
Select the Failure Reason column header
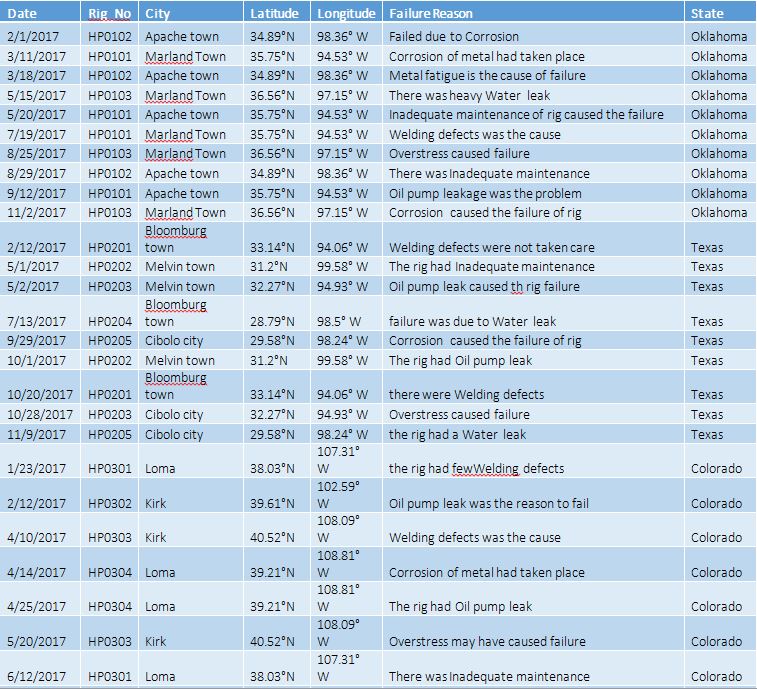(x=533, y=13)
